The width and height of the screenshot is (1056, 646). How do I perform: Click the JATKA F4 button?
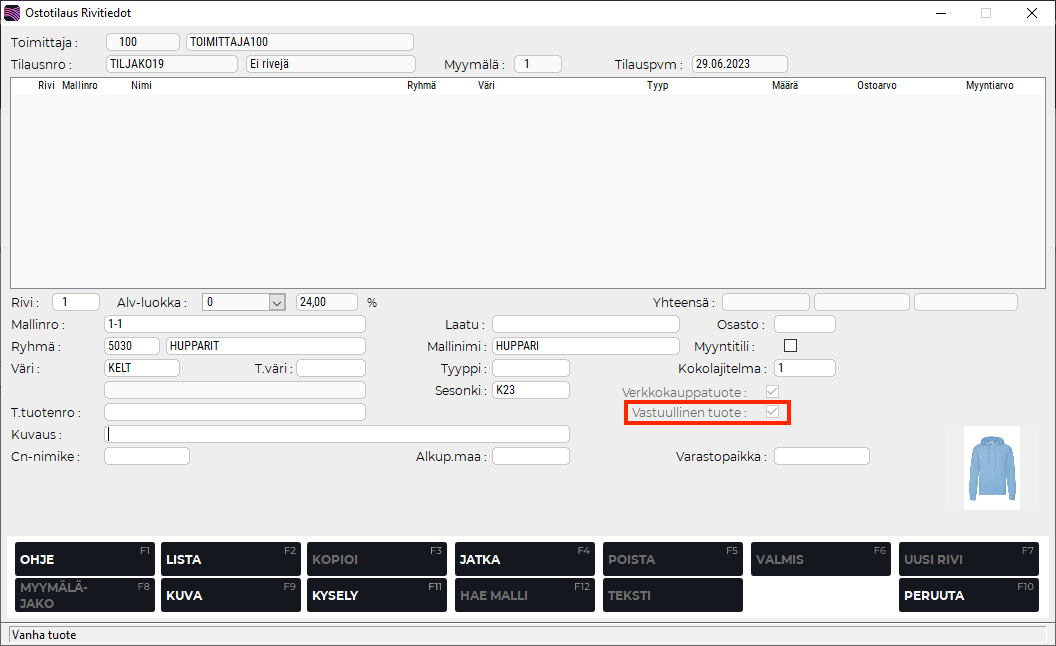[x=524, y=559]
